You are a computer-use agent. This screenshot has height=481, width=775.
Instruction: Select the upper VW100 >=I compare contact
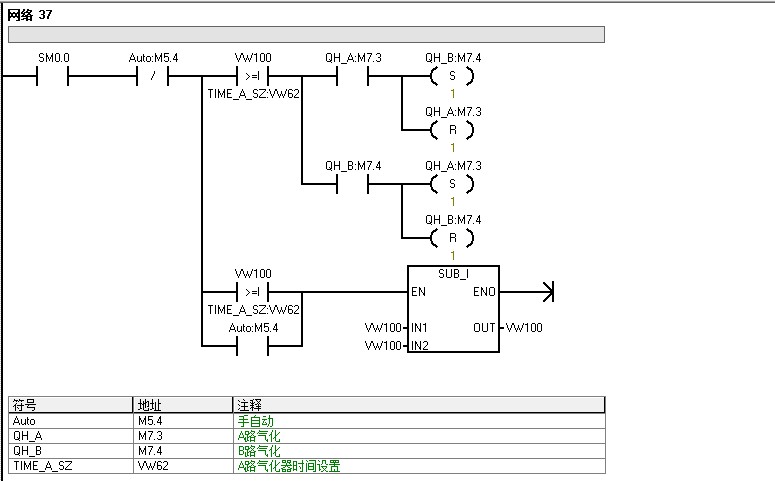(253, 76)
